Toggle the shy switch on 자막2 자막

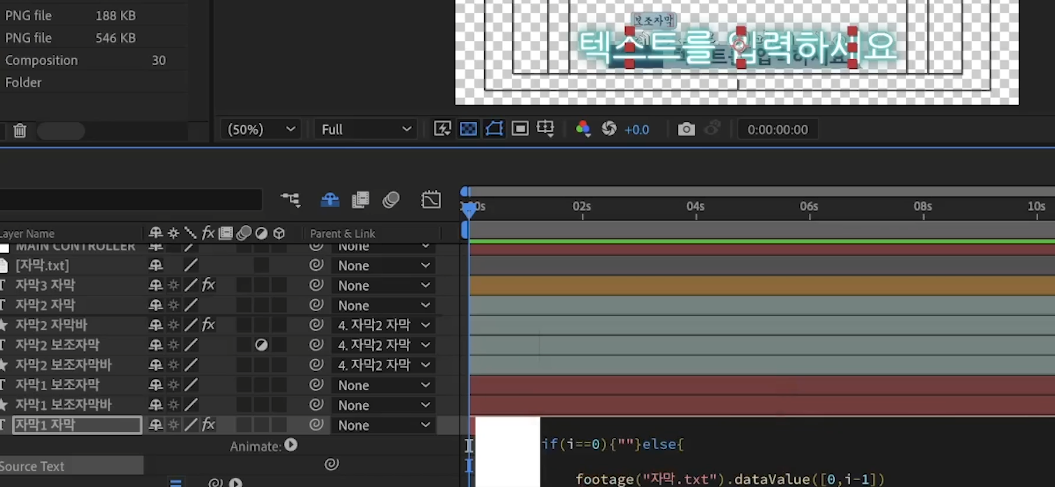[x=155, y=305]
